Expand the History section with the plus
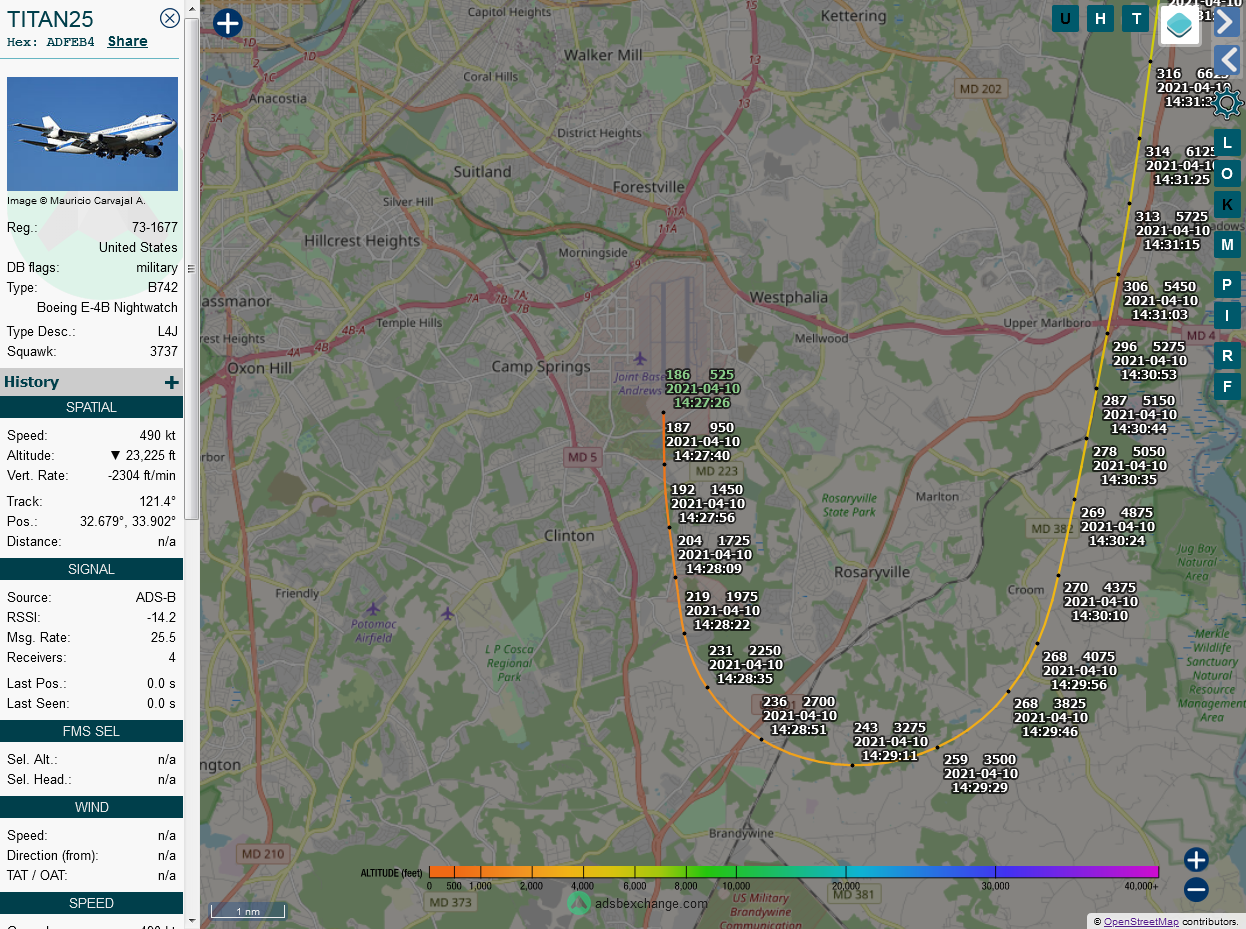The width and height of the screenshot is (1246, 929). pyautogui.click(x=172, y=382)
